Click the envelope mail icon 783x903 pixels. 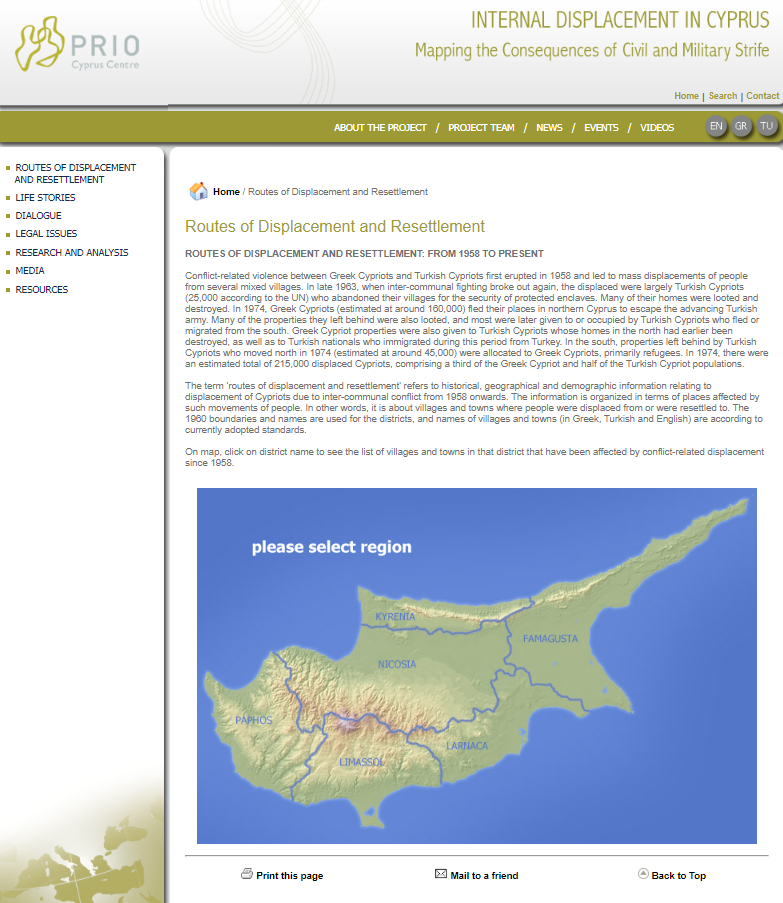440,874
